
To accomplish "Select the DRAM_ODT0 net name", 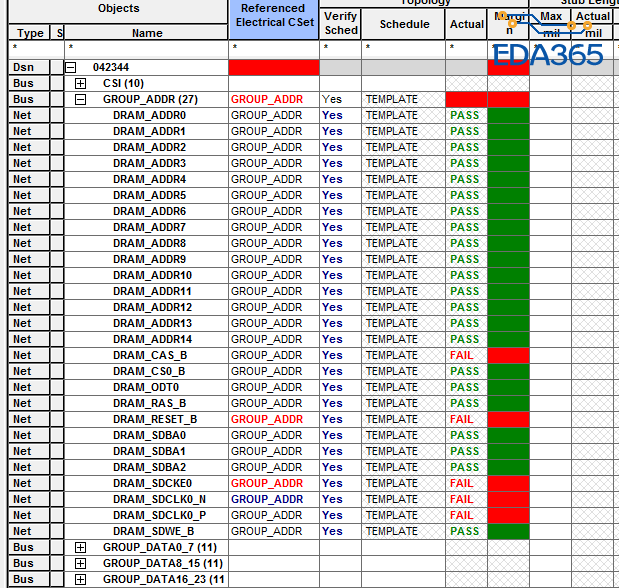I will click(146, 387).
